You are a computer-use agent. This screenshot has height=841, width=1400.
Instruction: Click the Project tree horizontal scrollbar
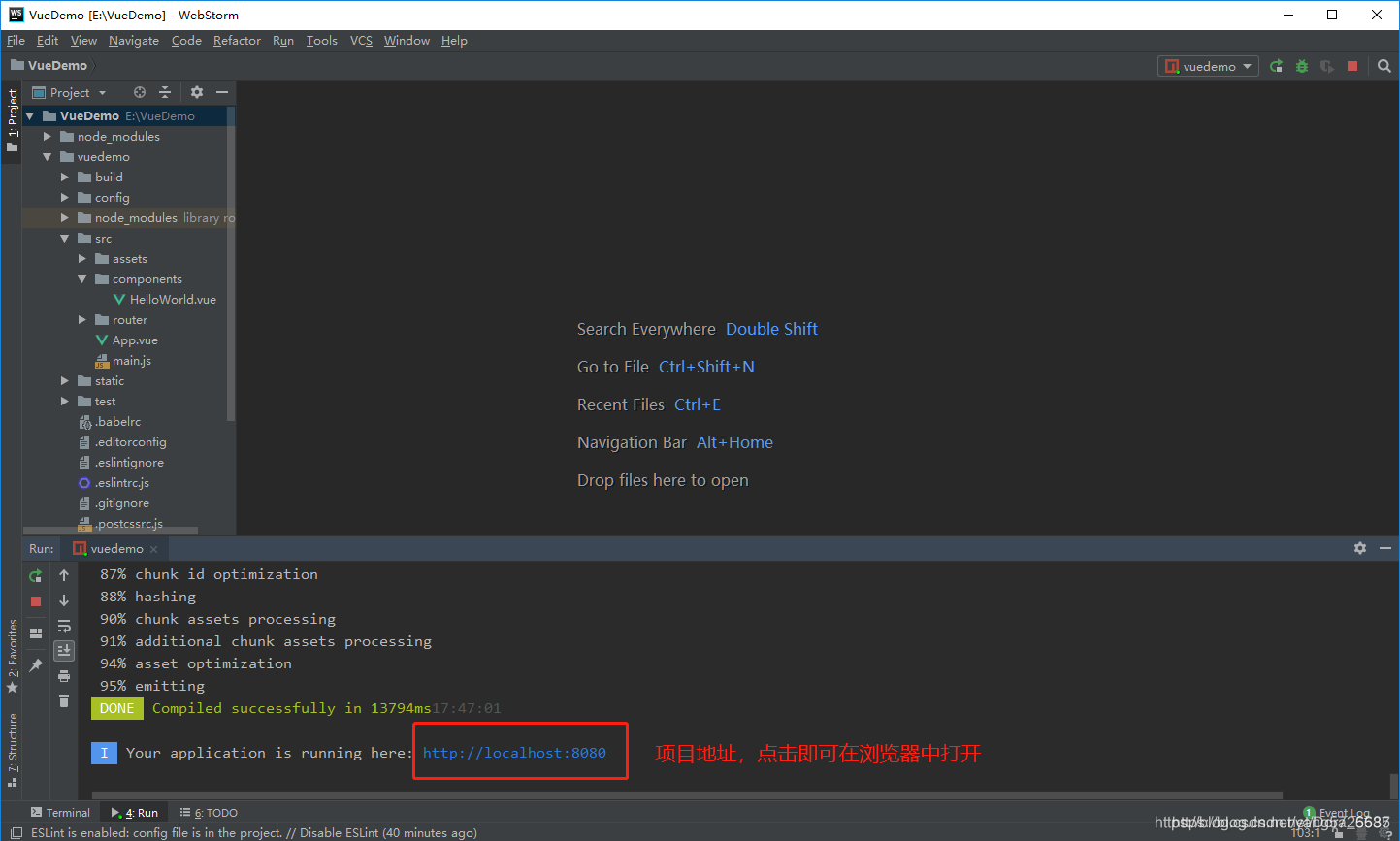(112, 531)
